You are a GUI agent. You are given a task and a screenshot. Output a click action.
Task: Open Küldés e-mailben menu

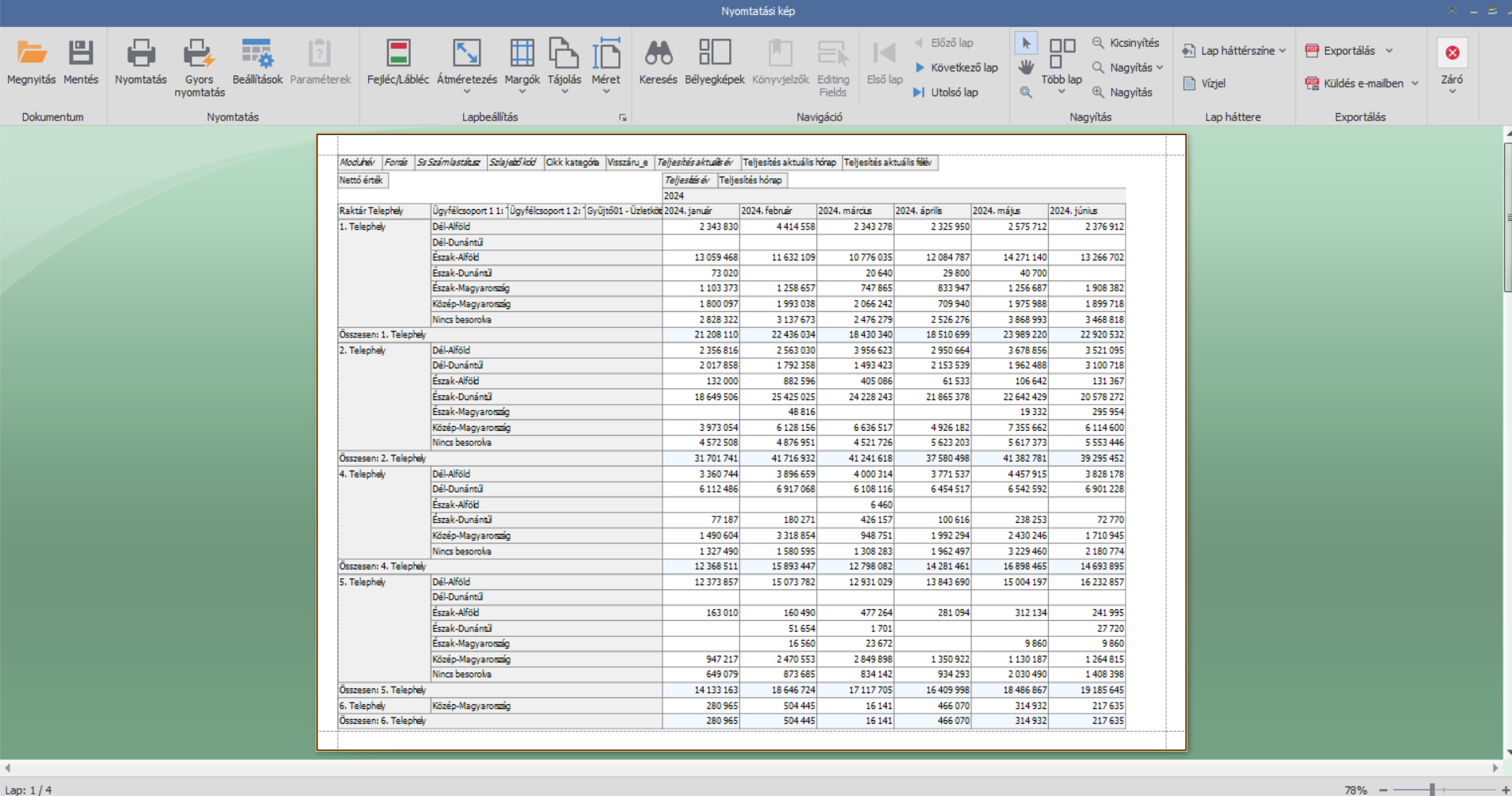[1415, 83]
